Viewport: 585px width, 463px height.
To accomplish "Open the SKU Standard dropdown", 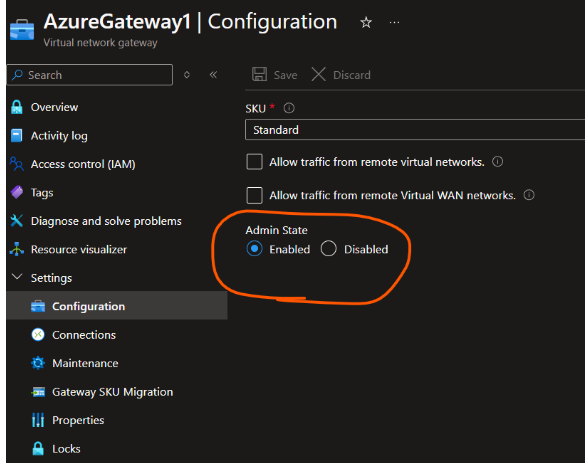I will (415, 130).
